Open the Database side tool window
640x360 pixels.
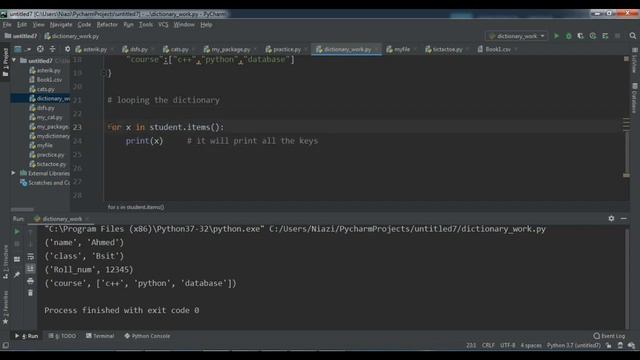[x=634, y=98]
